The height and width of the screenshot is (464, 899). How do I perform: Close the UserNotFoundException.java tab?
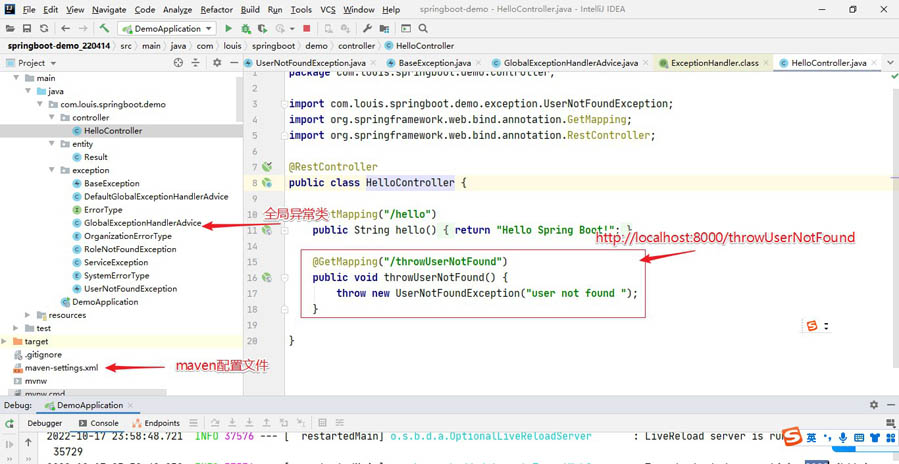pyautogui.click(x=373, y=63)
